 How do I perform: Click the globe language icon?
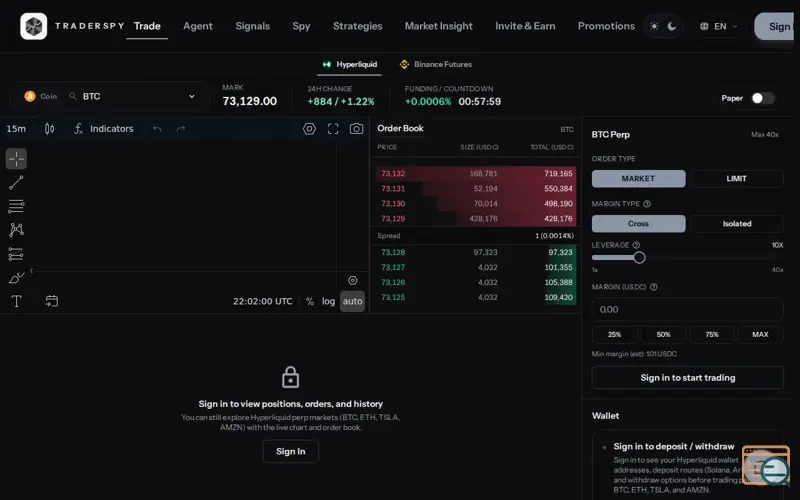tap(704, 26)
